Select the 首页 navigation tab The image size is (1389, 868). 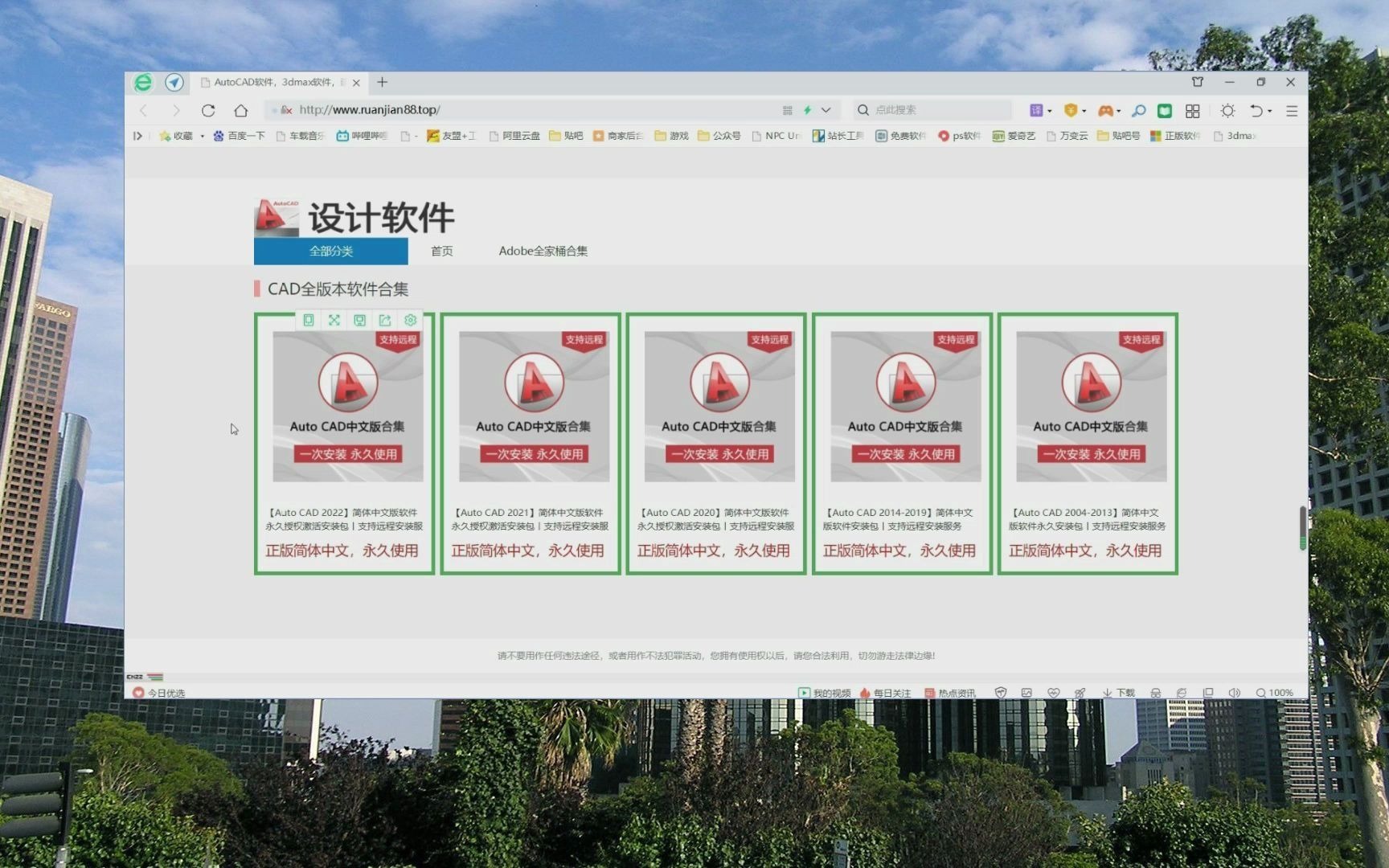(x=442, y=251)
